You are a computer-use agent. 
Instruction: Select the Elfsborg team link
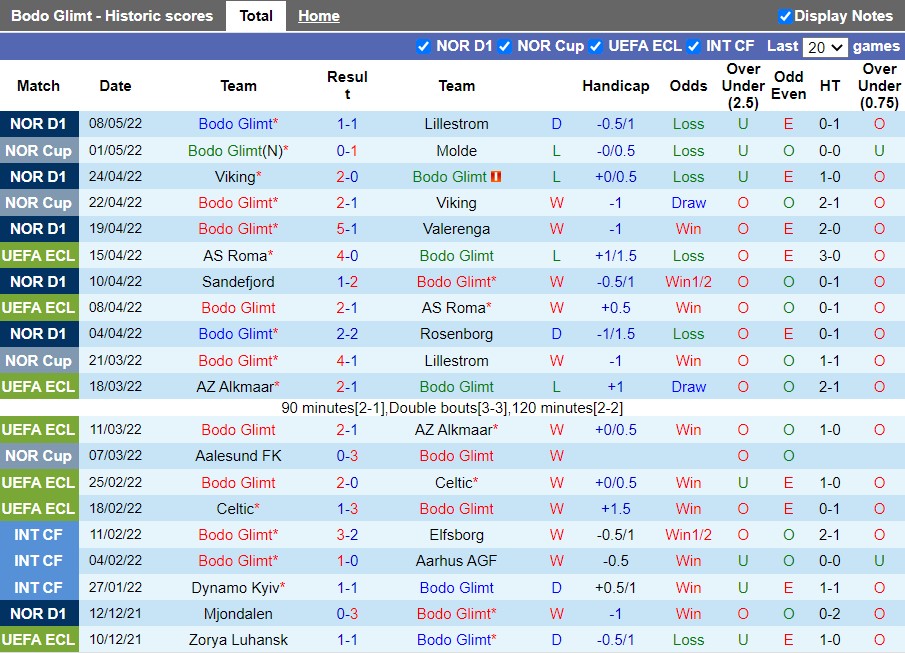456,535
